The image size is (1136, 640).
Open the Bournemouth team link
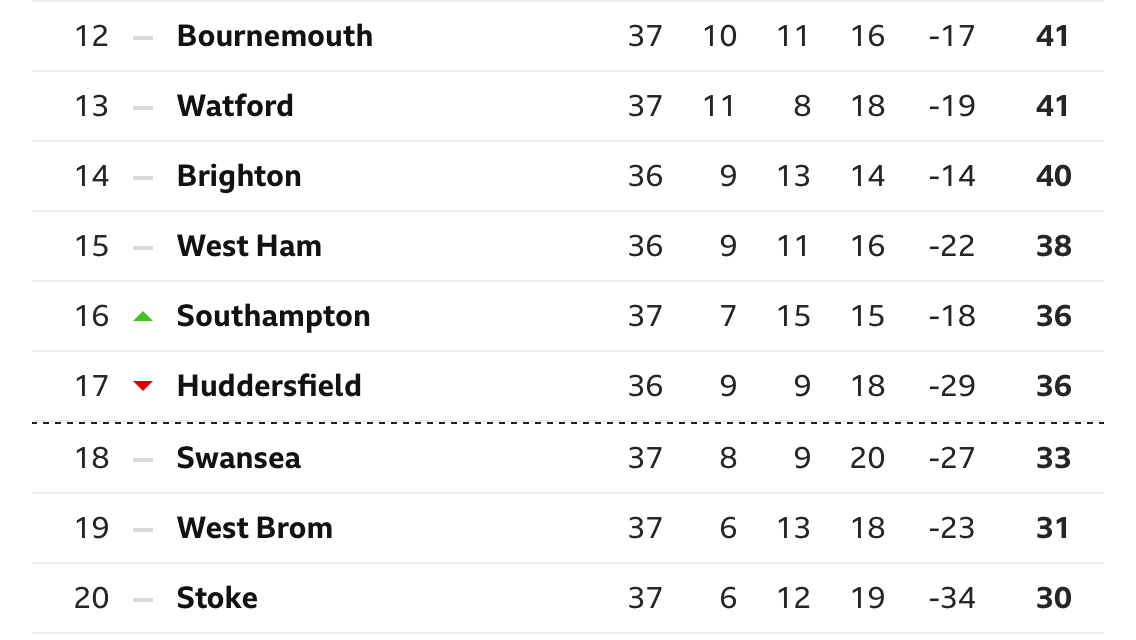pyautogui.click(x=275, y=36)
